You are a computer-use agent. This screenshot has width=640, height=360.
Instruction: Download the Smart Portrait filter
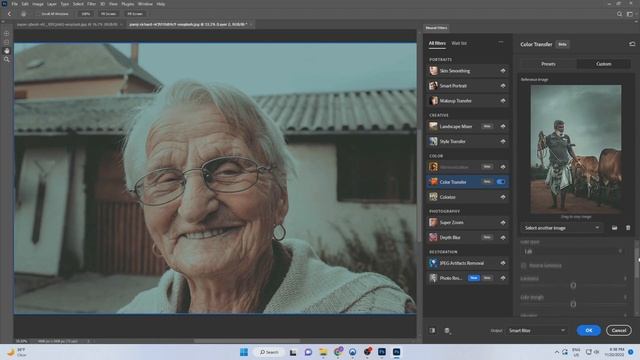tap(503, 86)
